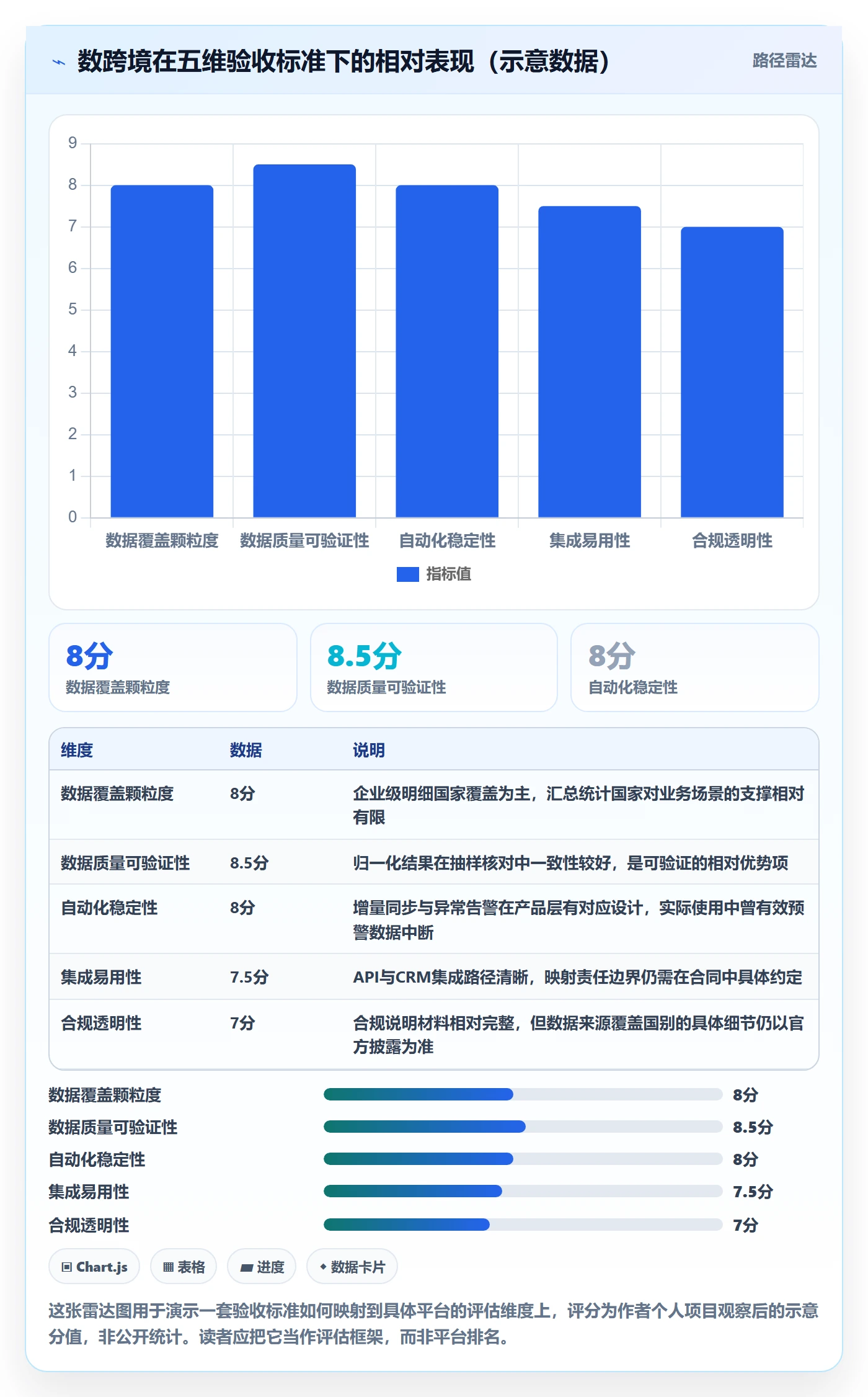
Task: Click the 数据覆盖颗粒度 bar in the chart
Action: click(162, 351)
